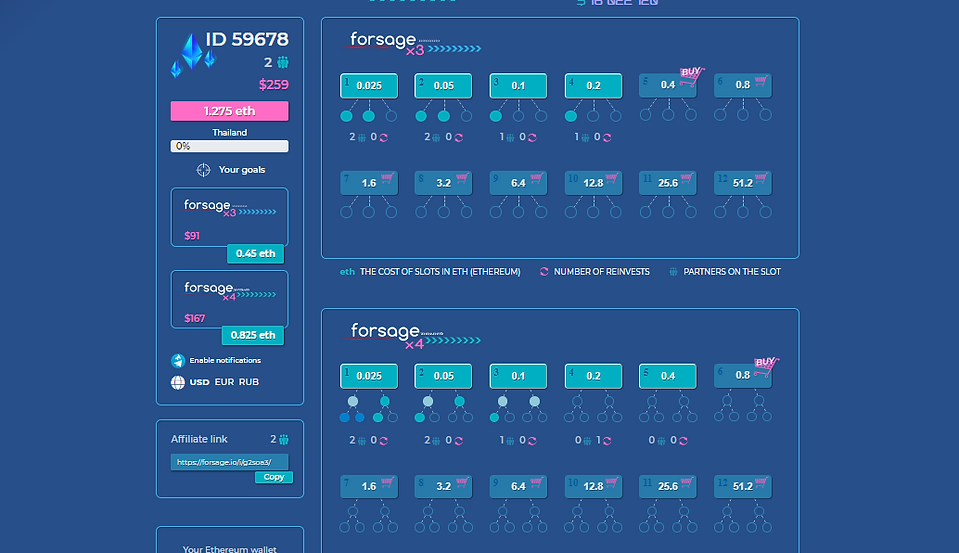Click the affiliate link URL field
Image resolution: width=959 pixels, height=553 pixels.
click(229, 462)
